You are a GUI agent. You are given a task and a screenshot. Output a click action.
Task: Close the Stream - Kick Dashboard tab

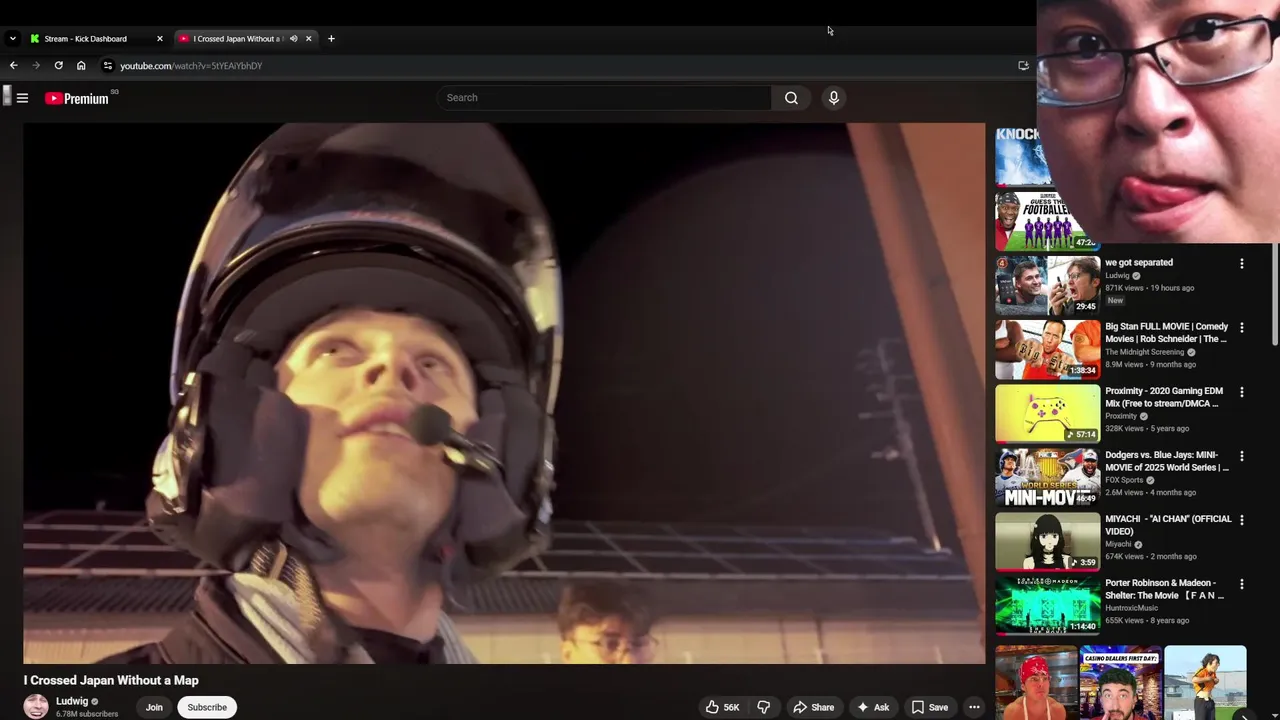pos(159,39)
